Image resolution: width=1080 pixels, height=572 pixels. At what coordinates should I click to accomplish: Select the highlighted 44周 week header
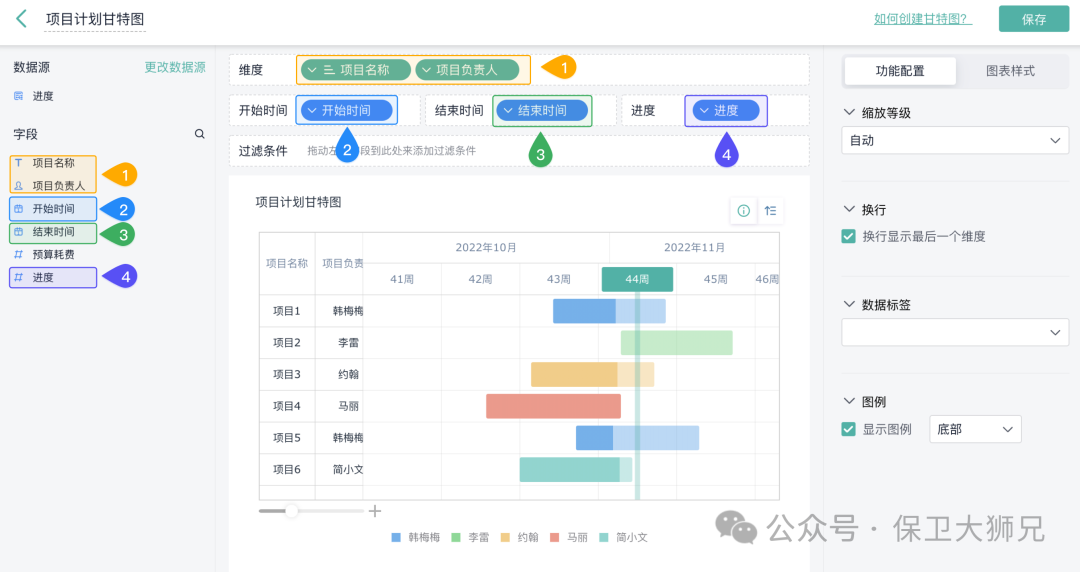tap(637, 279)
